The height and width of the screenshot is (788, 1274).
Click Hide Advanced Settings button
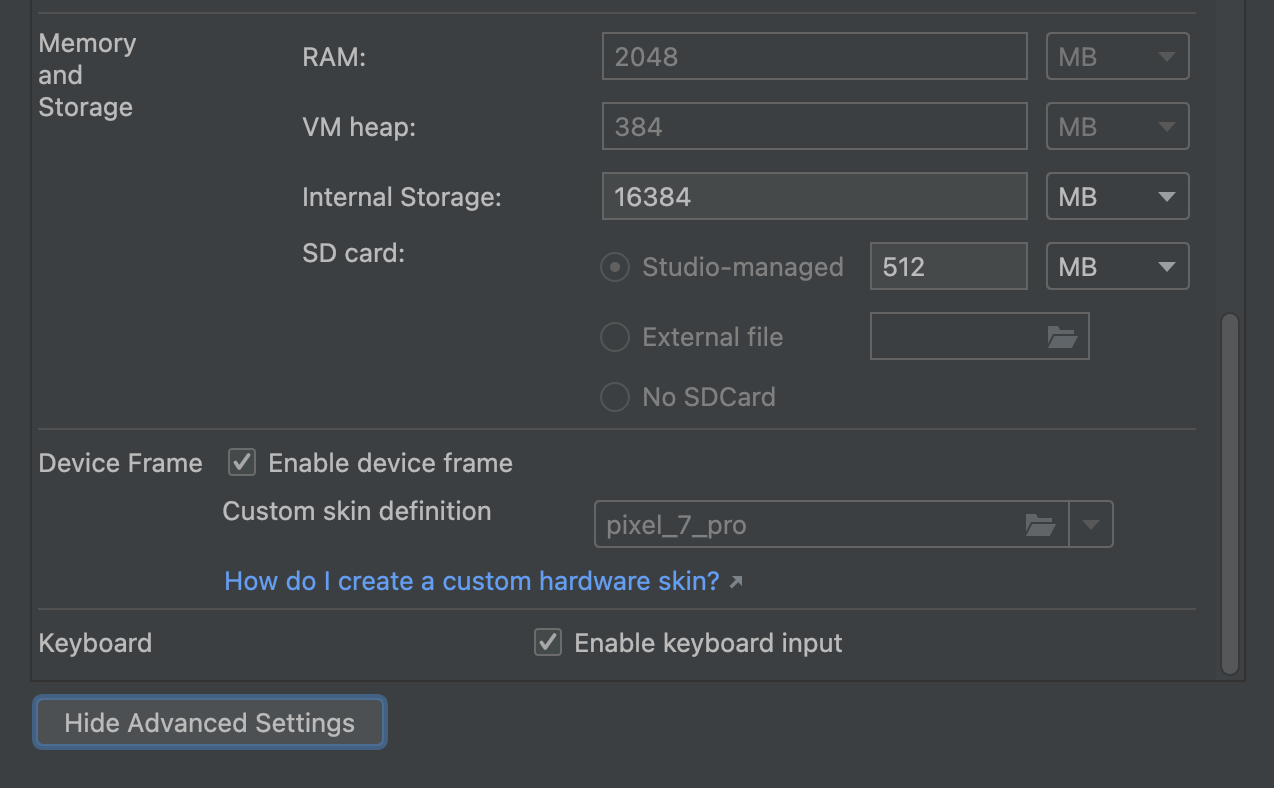coord(210,723)
